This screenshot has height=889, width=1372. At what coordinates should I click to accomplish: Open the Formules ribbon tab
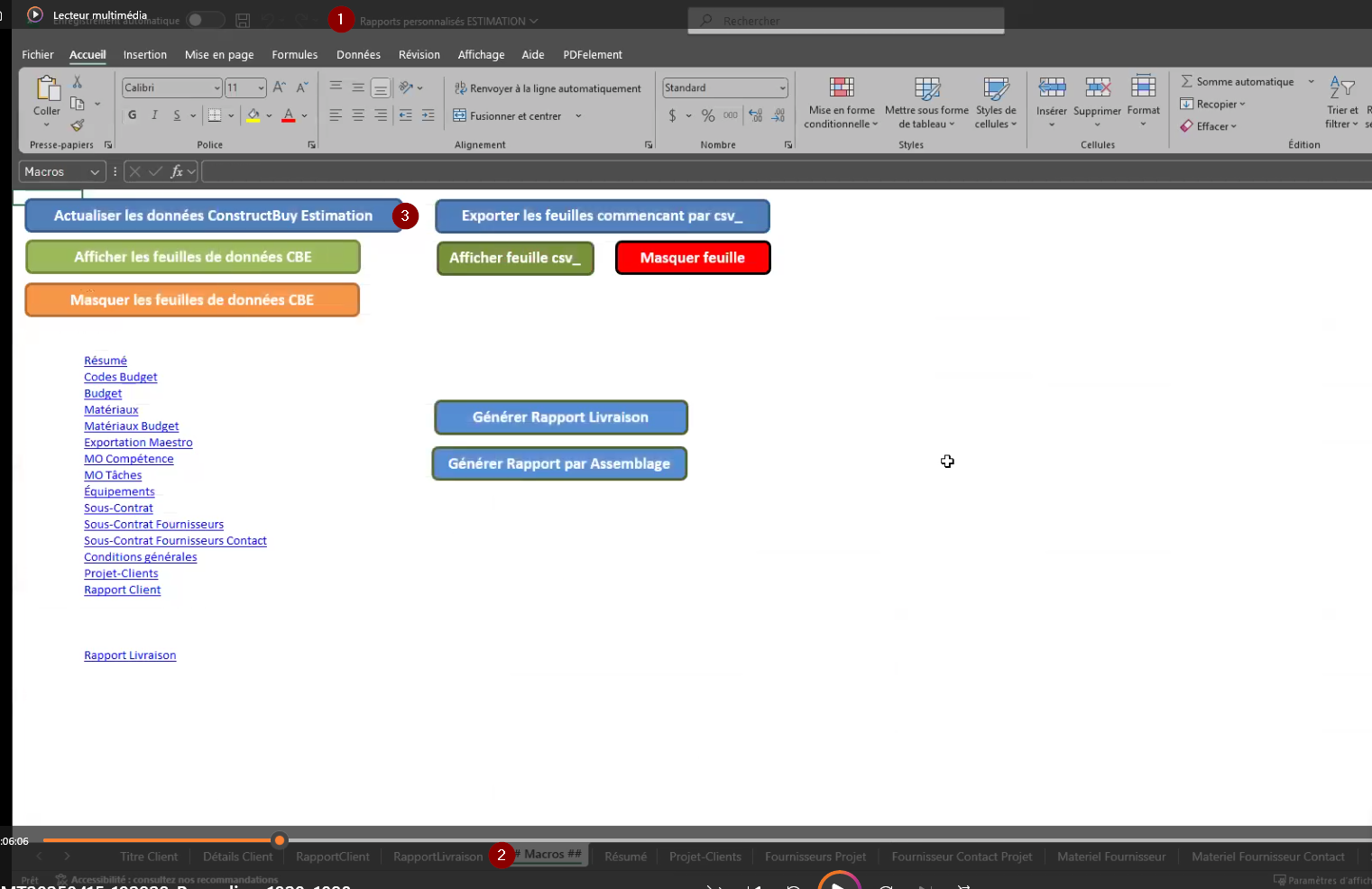click(x=294, y=55)
